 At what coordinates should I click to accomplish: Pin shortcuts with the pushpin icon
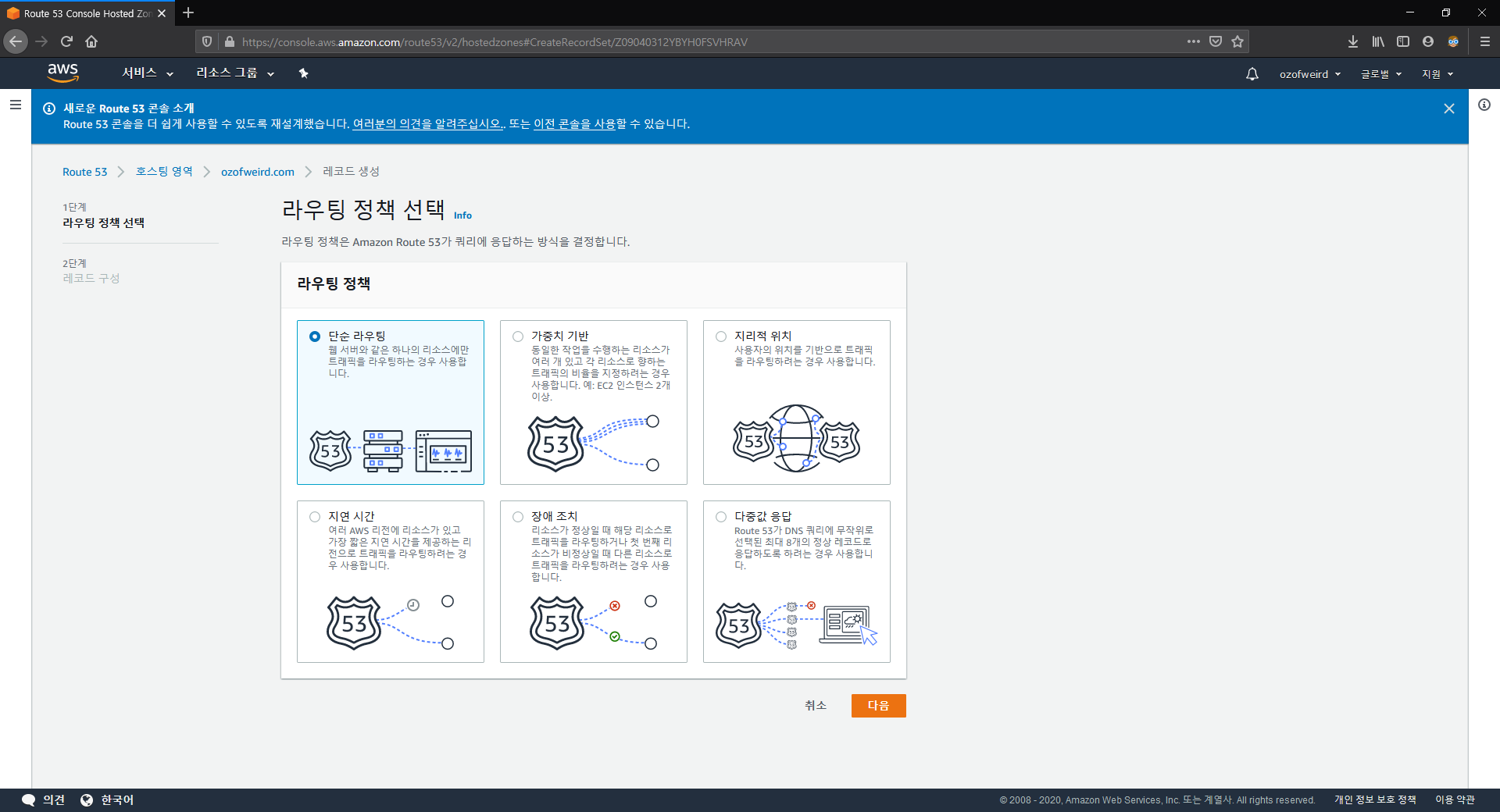point(304,73)
